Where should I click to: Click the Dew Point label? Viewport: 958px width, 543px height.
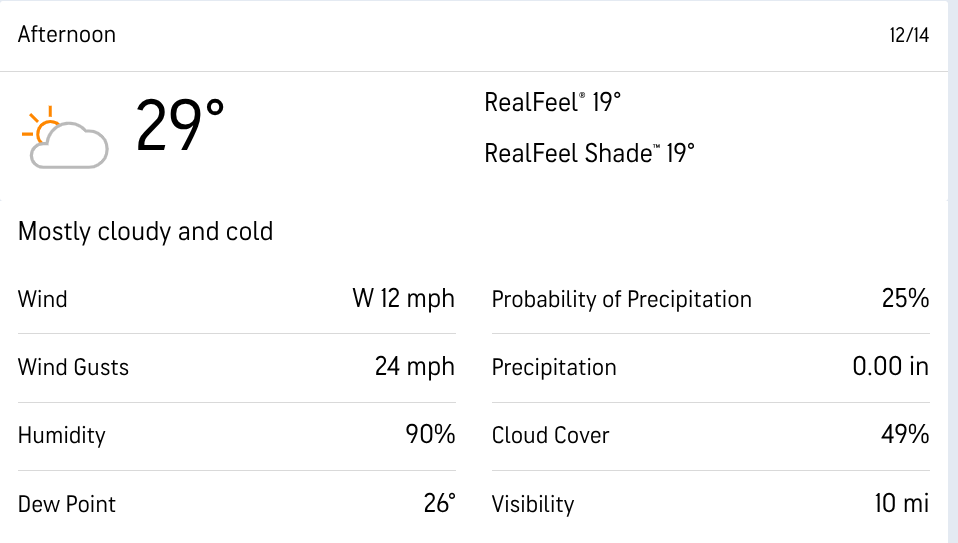(x=67, y=503)
